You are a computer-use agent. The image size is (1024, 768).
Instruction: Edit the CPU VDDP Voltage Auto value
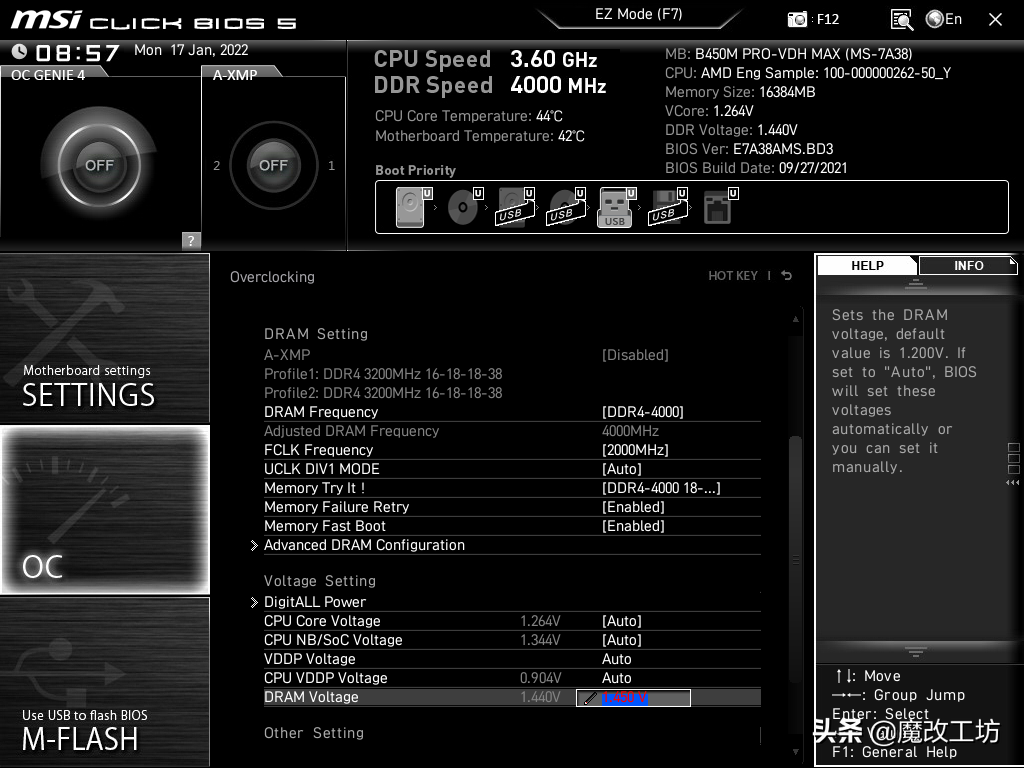point(616,678)
